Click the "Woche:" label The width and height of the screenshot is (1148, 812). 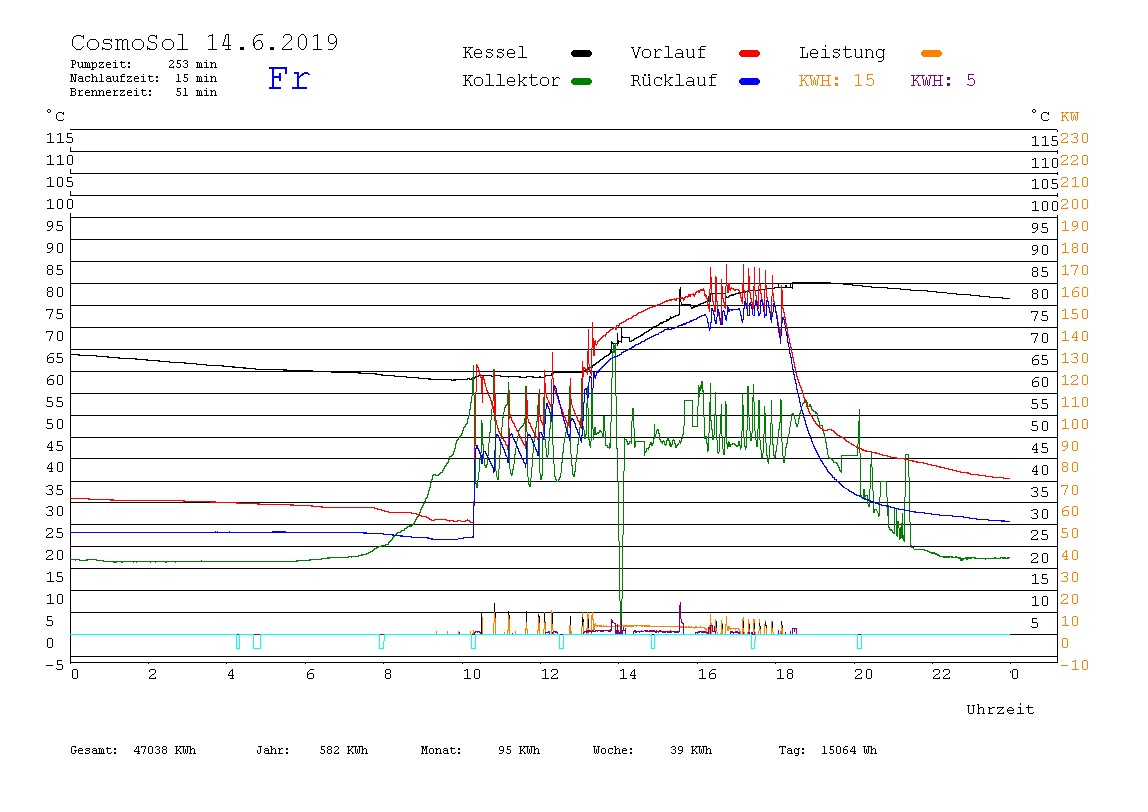click(613, 750)
